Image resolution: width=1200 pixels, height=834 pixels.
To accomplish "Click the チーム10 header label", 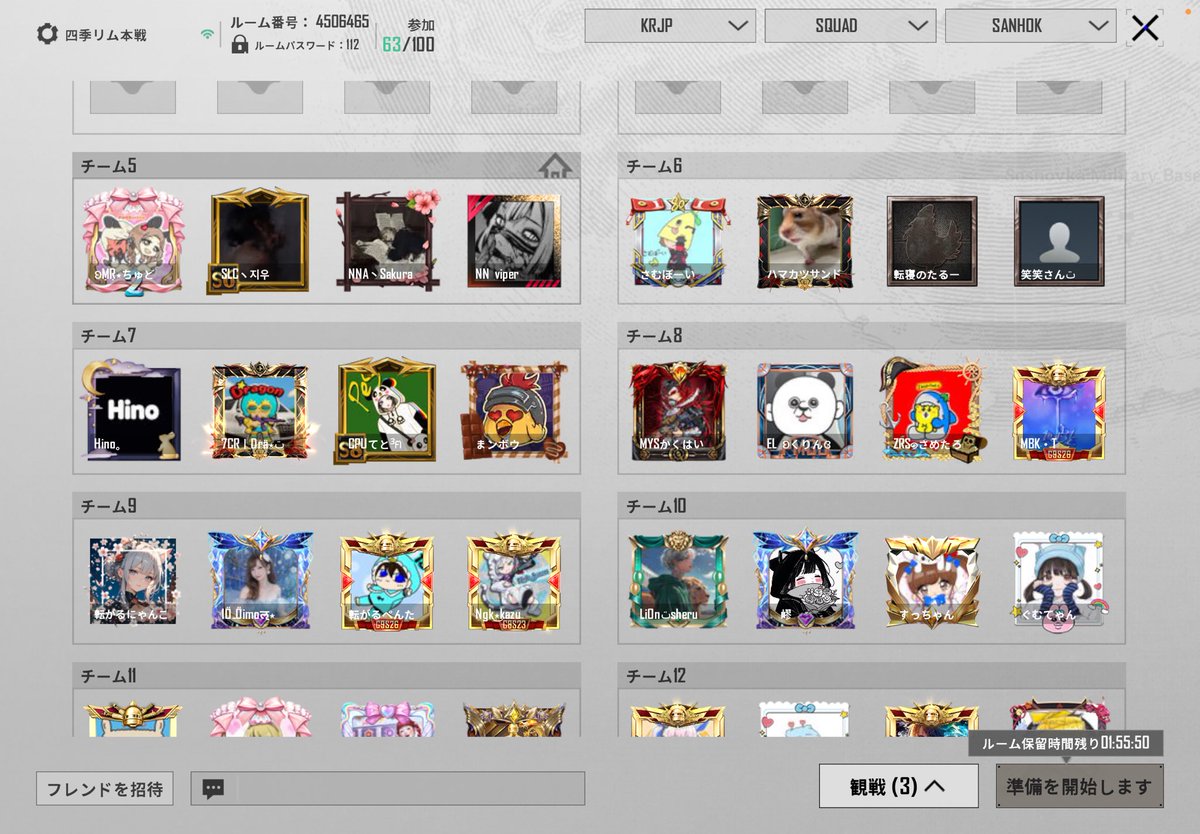I will pyautogui.click(x=658, y=506).
